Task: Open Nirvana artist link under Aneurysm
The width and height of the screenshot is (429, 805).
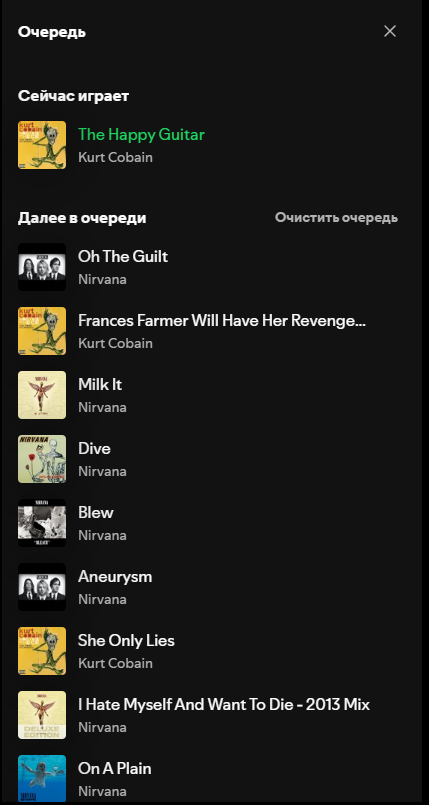Action: [x=102, y=599]
